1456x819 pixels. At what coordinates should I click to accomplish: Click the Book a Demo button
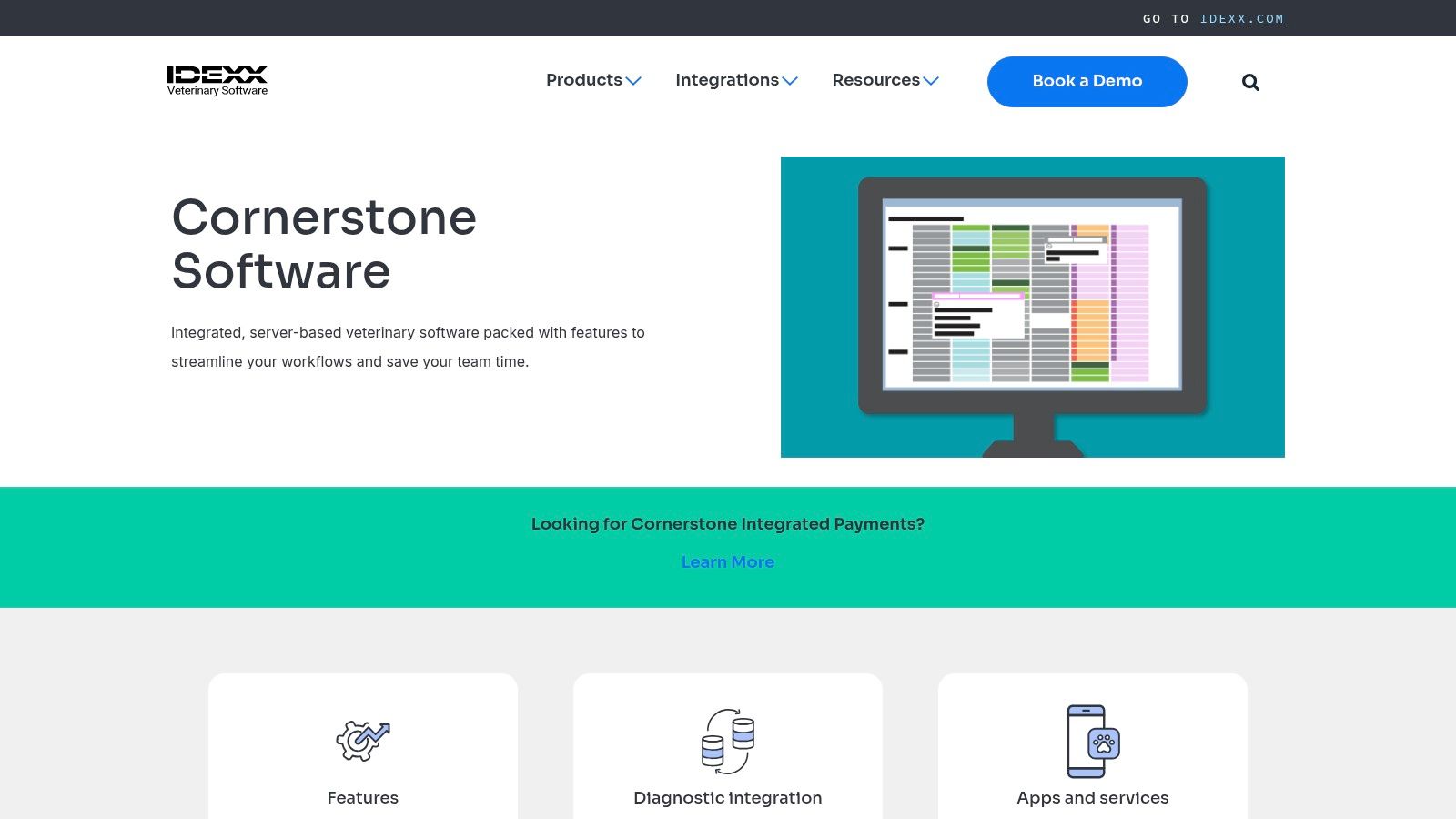[1087, 81]
